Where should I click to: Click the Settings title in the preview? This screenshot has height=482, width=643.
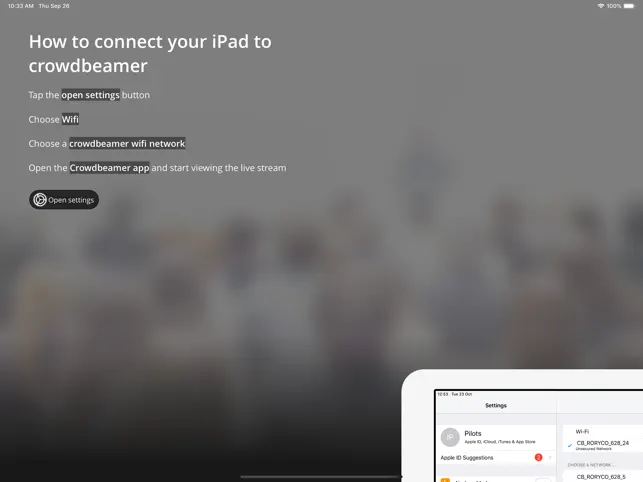coord(496,405)
